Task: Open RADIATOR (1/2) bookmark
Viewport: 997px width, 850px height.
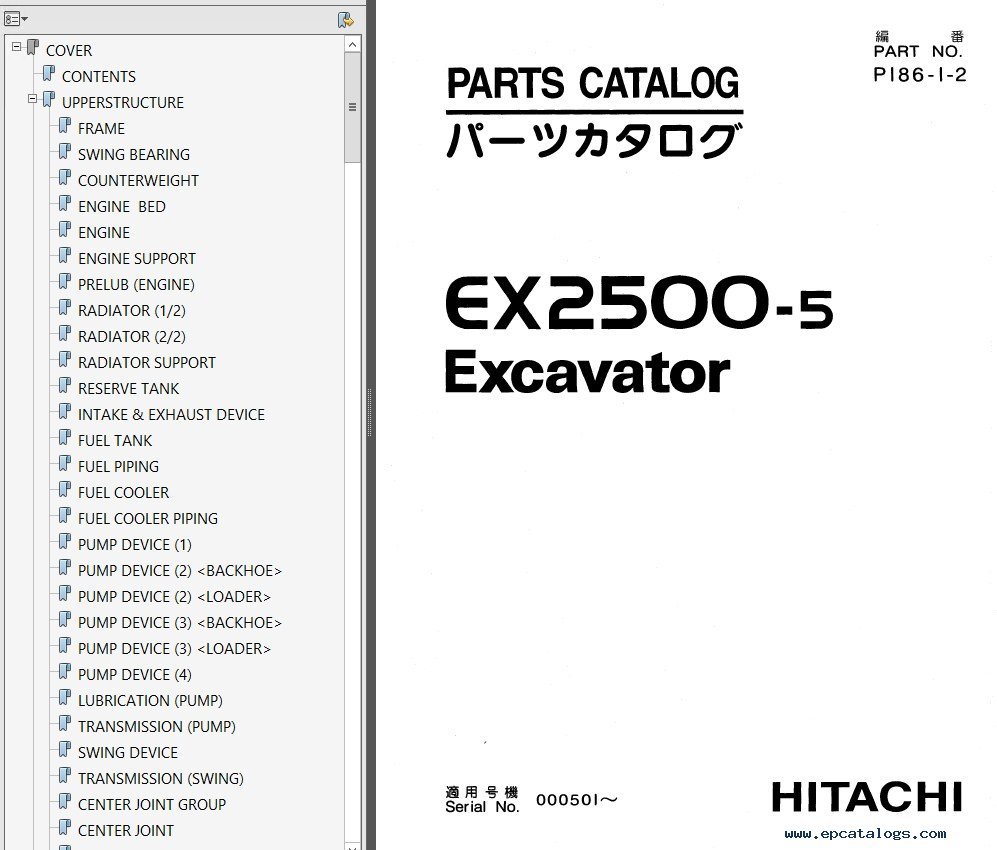Action: point(132,311)
